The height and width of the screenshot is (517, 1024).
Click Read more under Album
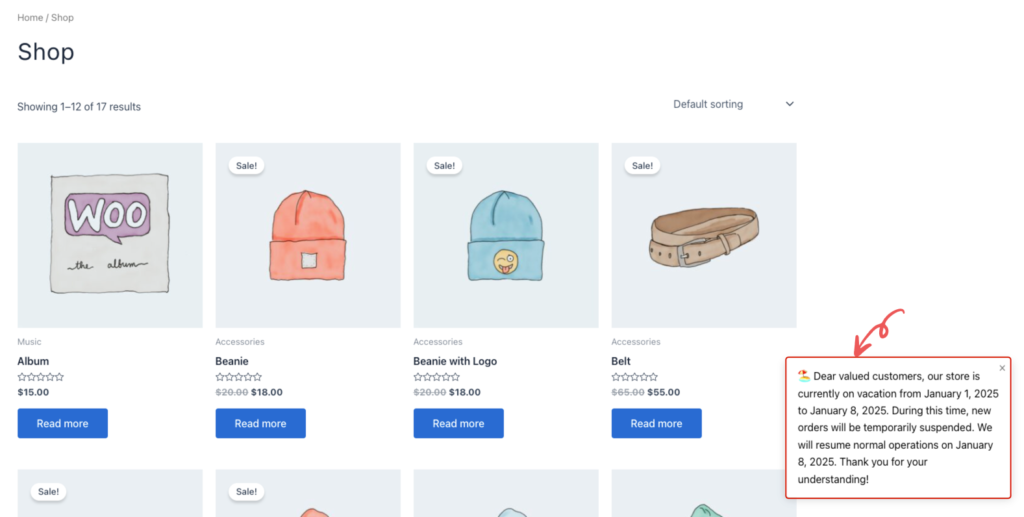click(x=63, y=424)
